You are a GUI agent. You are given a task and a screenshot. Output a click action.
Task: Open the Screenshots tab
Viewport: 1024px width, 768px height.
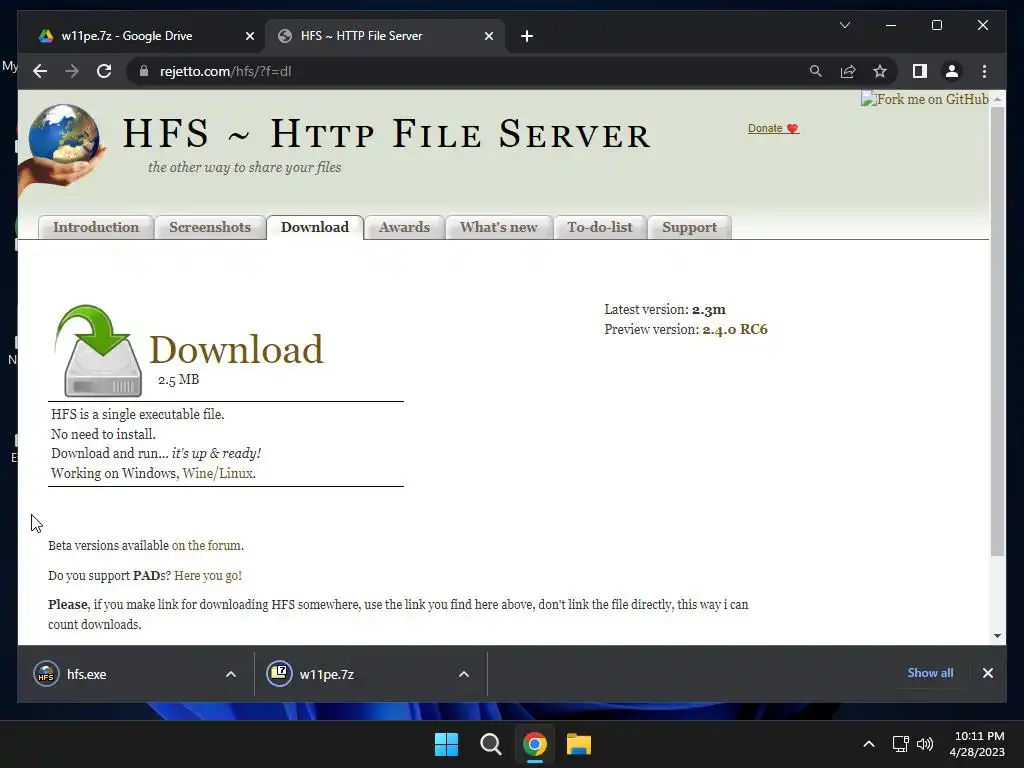(210, 227)
